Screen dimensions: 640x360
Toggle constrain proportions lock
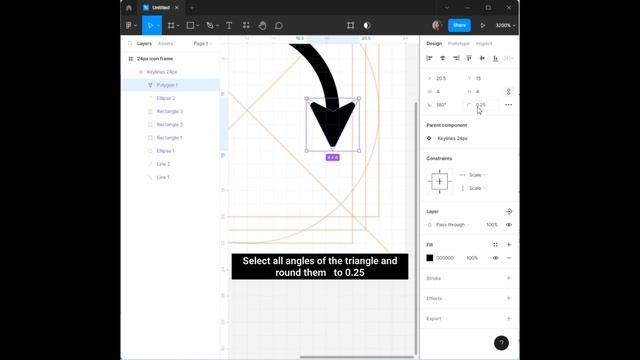pos(509,92)
